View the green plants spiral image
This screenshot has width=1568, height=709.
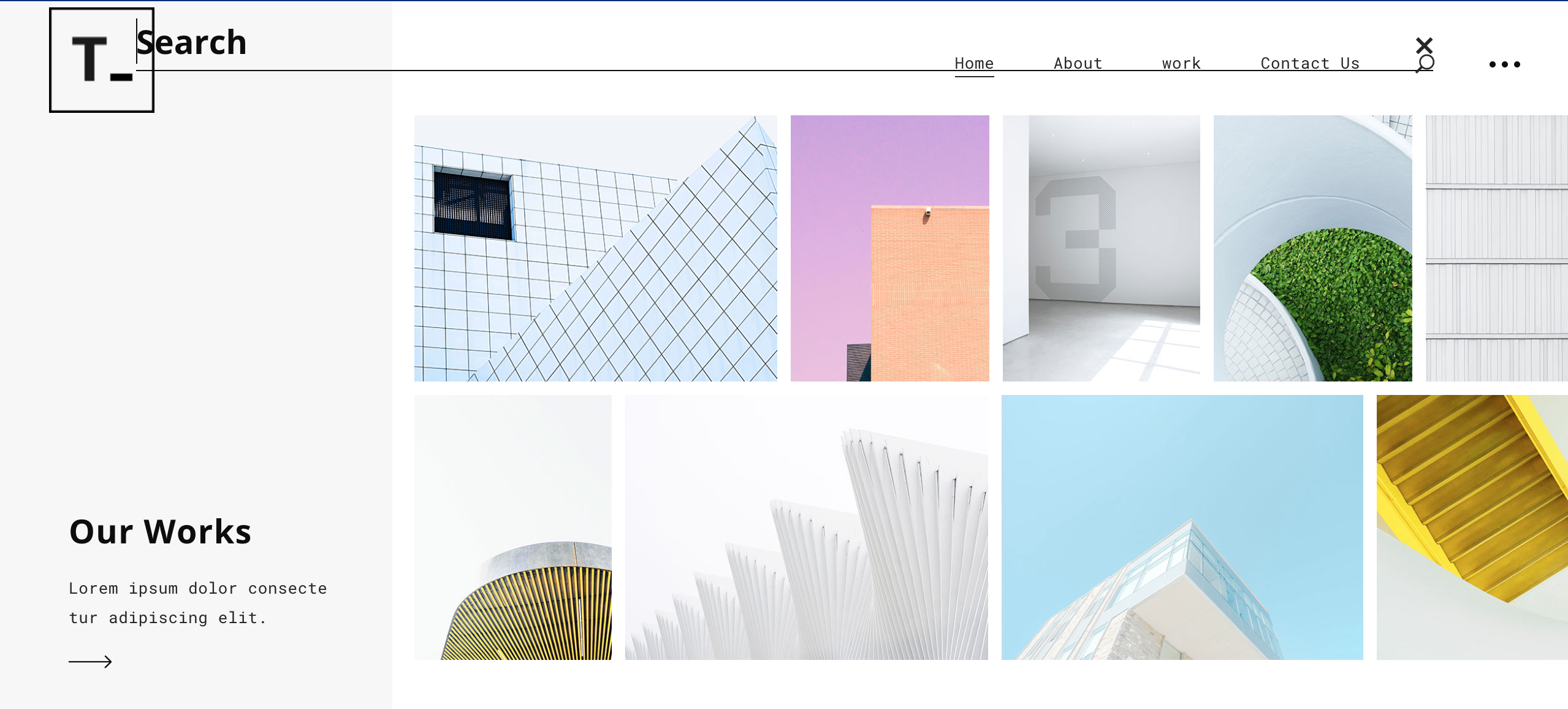click(1312, 248)
